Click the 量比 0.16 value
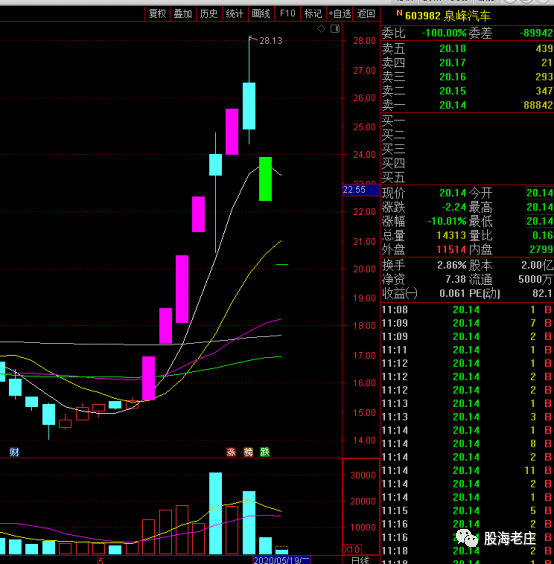Viewport: 554px width, 564px height. [542, 235]
